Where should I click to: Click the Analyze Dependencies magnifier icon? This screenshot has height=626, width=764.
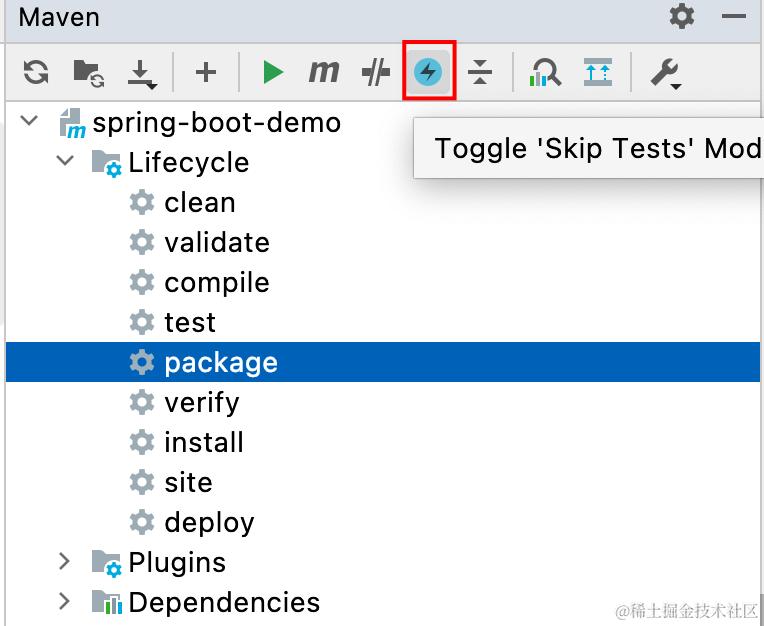545,71
